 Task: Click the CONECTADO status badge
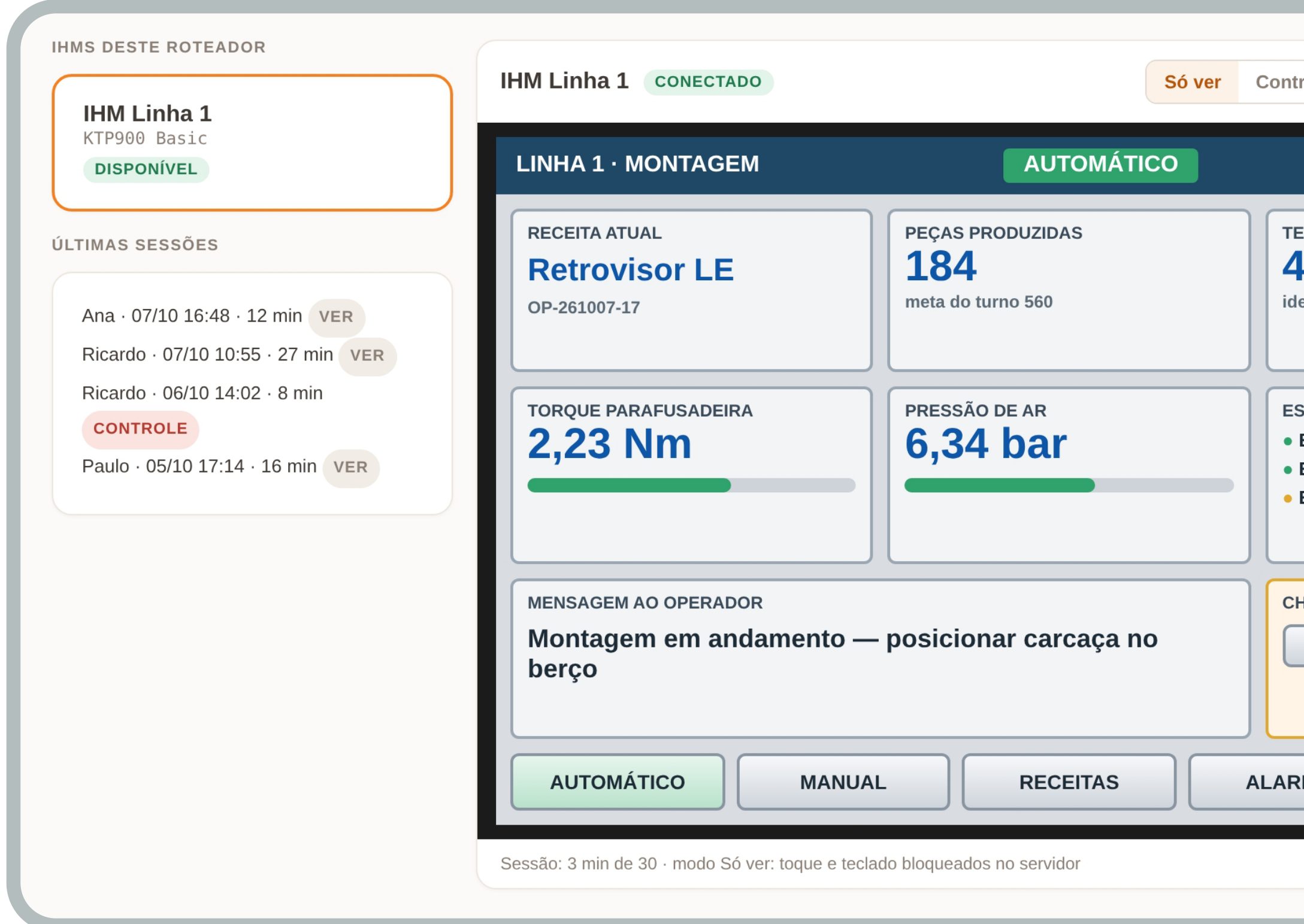(x=708, y=81)
